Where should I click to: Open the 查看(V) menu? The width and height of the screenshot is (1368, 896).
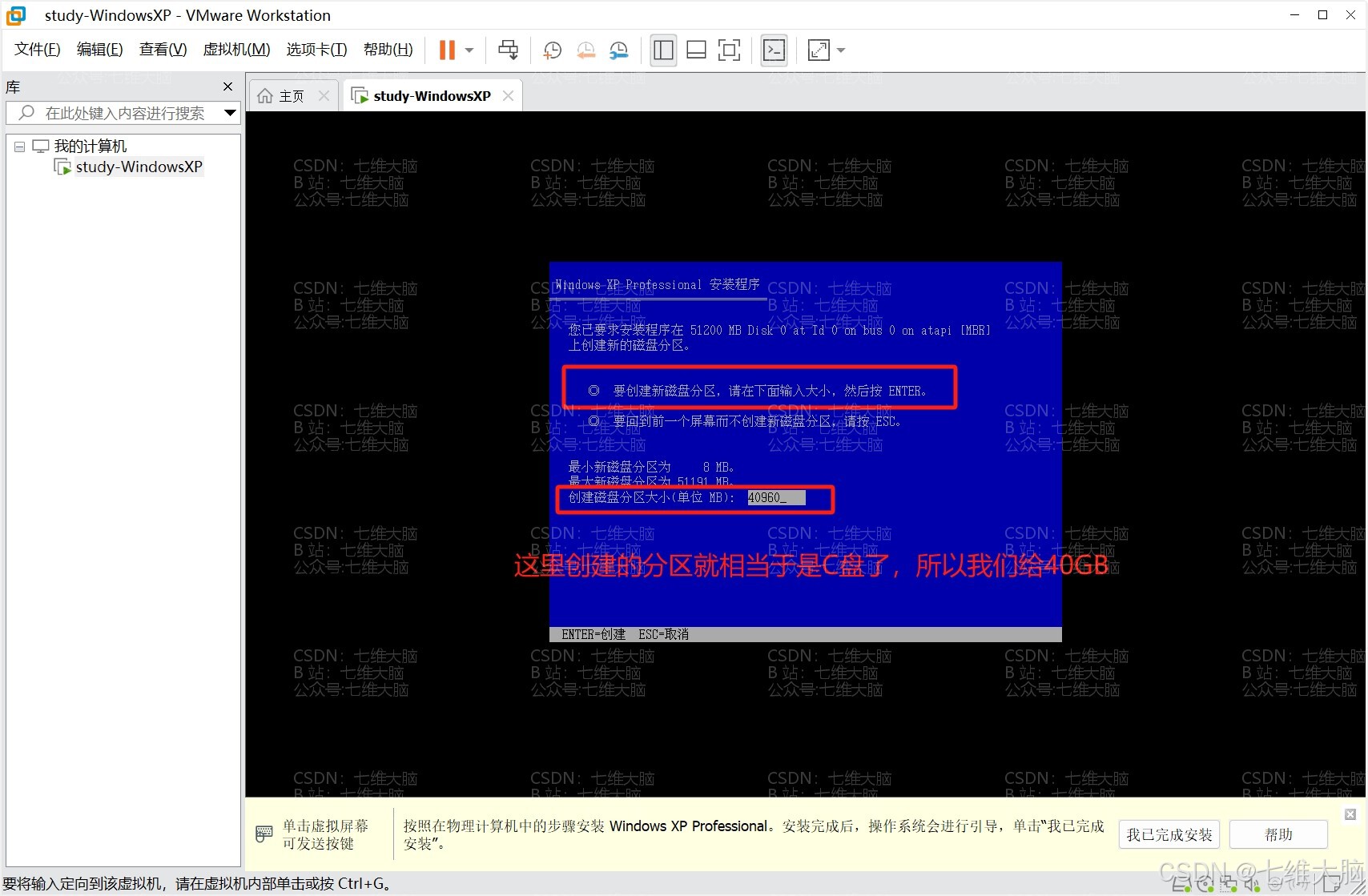[x=163, y=50]
